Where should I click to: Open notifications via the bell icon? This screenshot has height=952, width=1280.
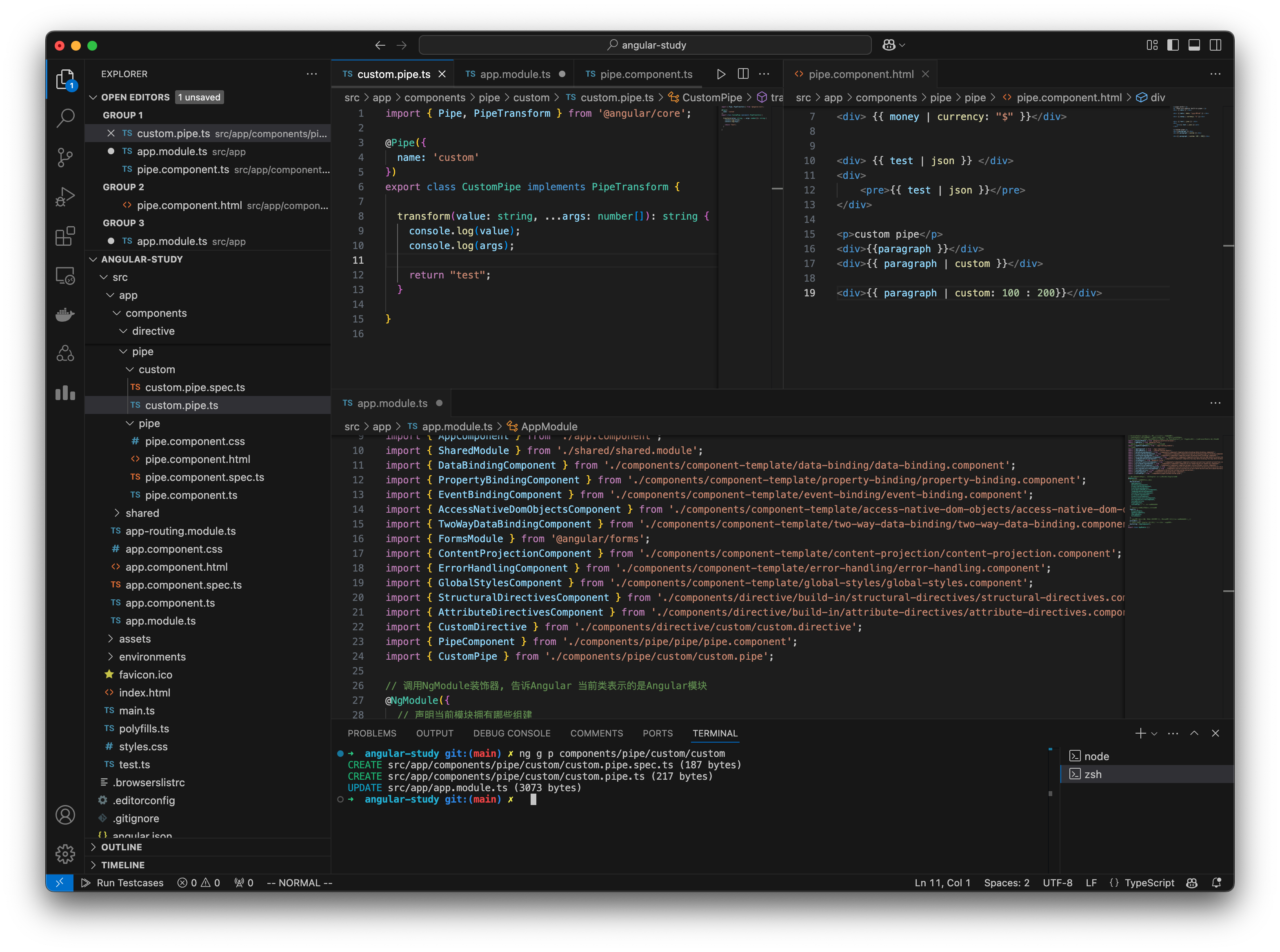point(1217,882)
